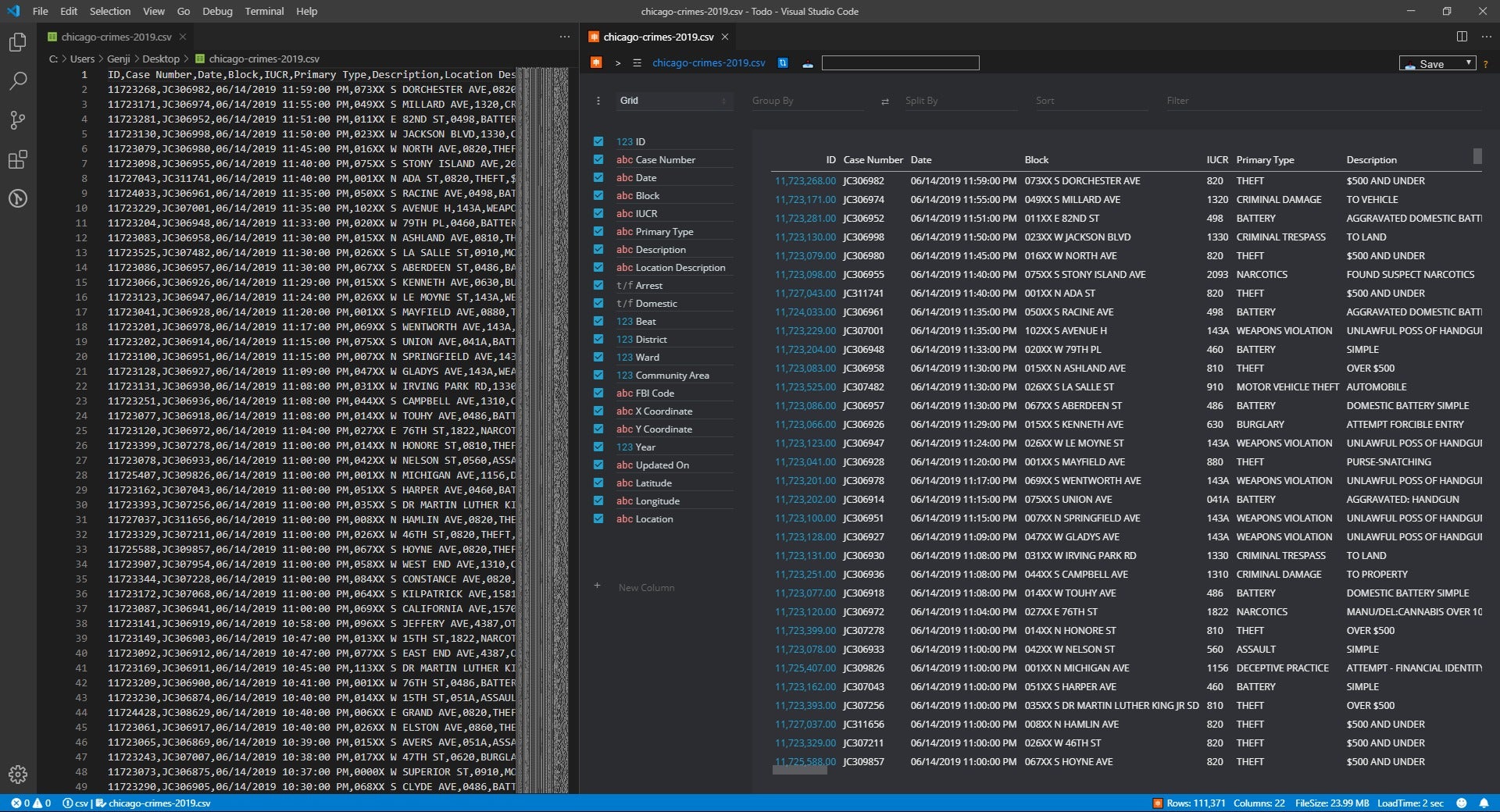Open the Debug menu

click(x=217, y=11)
